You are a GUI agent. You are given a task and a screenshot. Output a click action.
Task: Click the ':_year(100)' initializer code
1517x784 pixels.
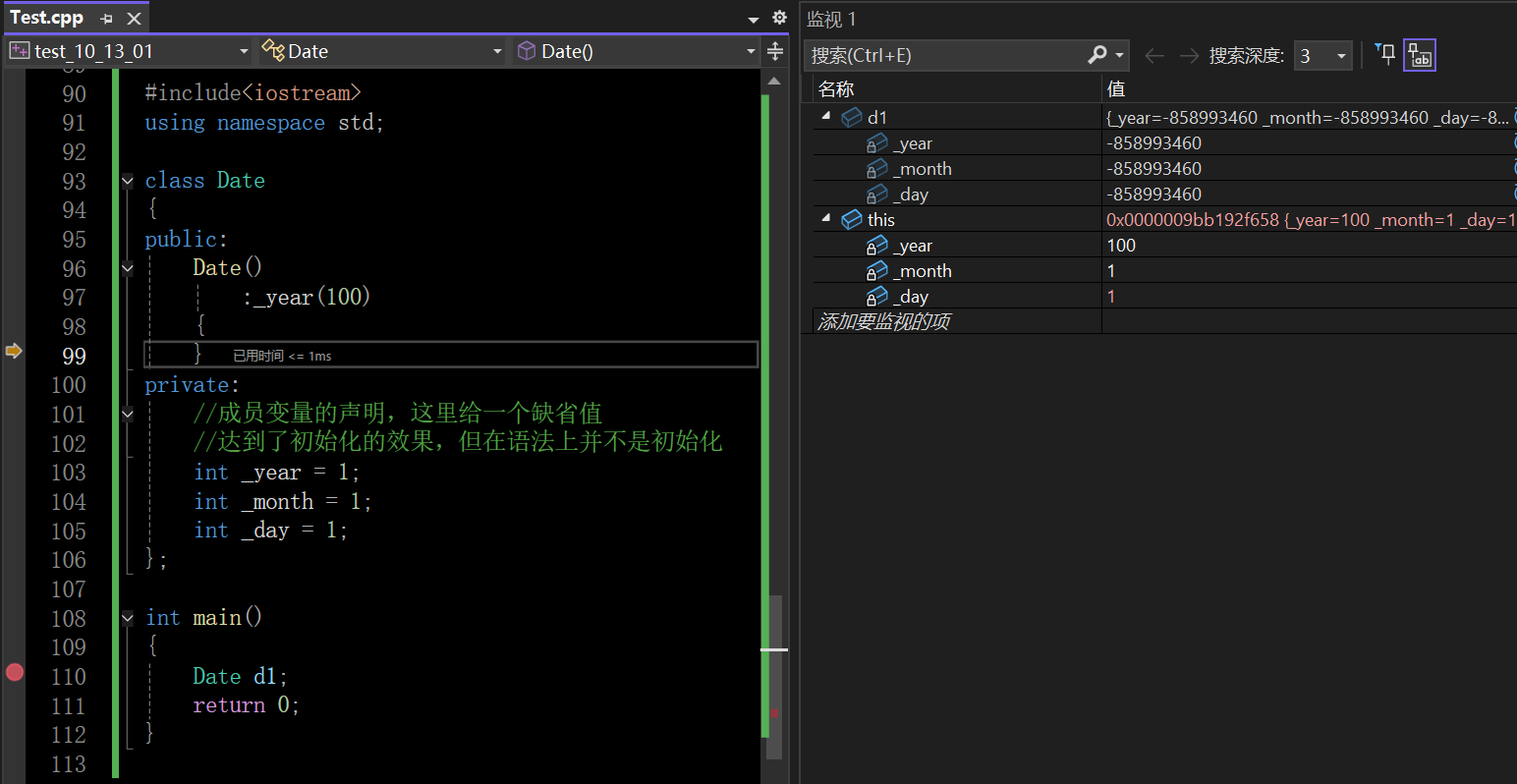307,297
